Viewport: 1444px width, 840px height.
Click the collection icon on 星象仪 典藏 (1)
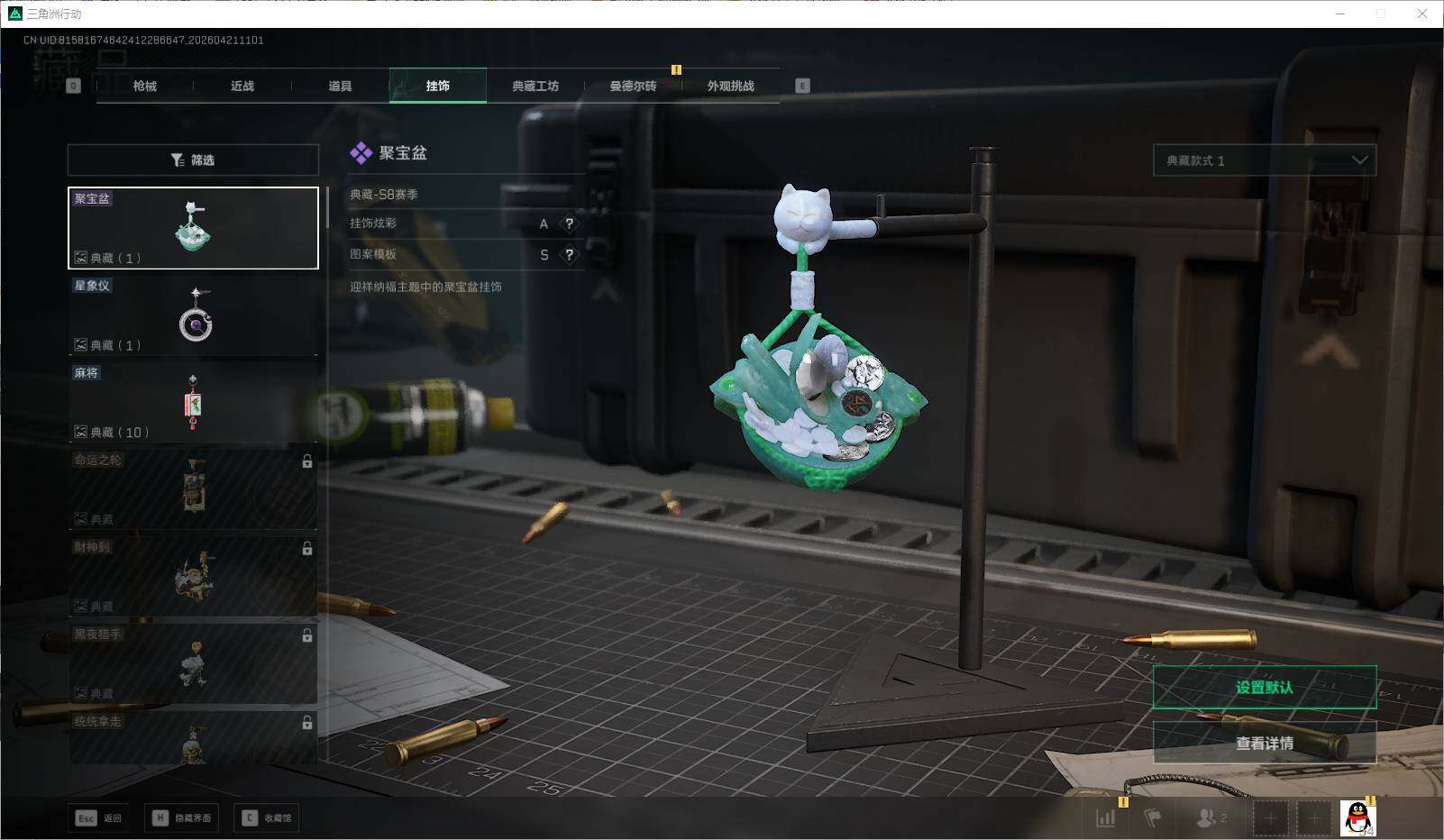coord(80,345)
